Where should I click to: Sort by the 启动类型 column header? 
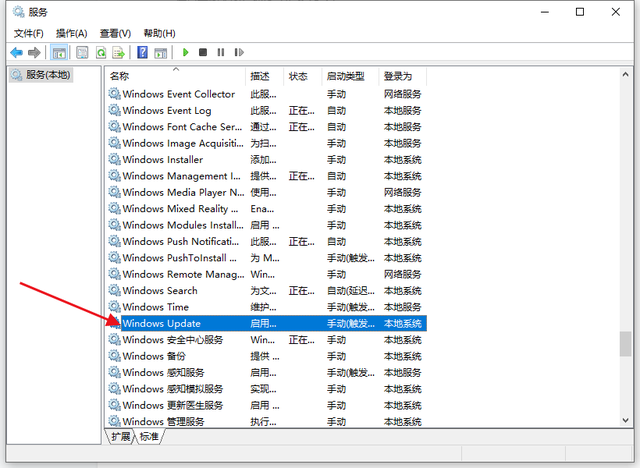click(x=350, y=76)
